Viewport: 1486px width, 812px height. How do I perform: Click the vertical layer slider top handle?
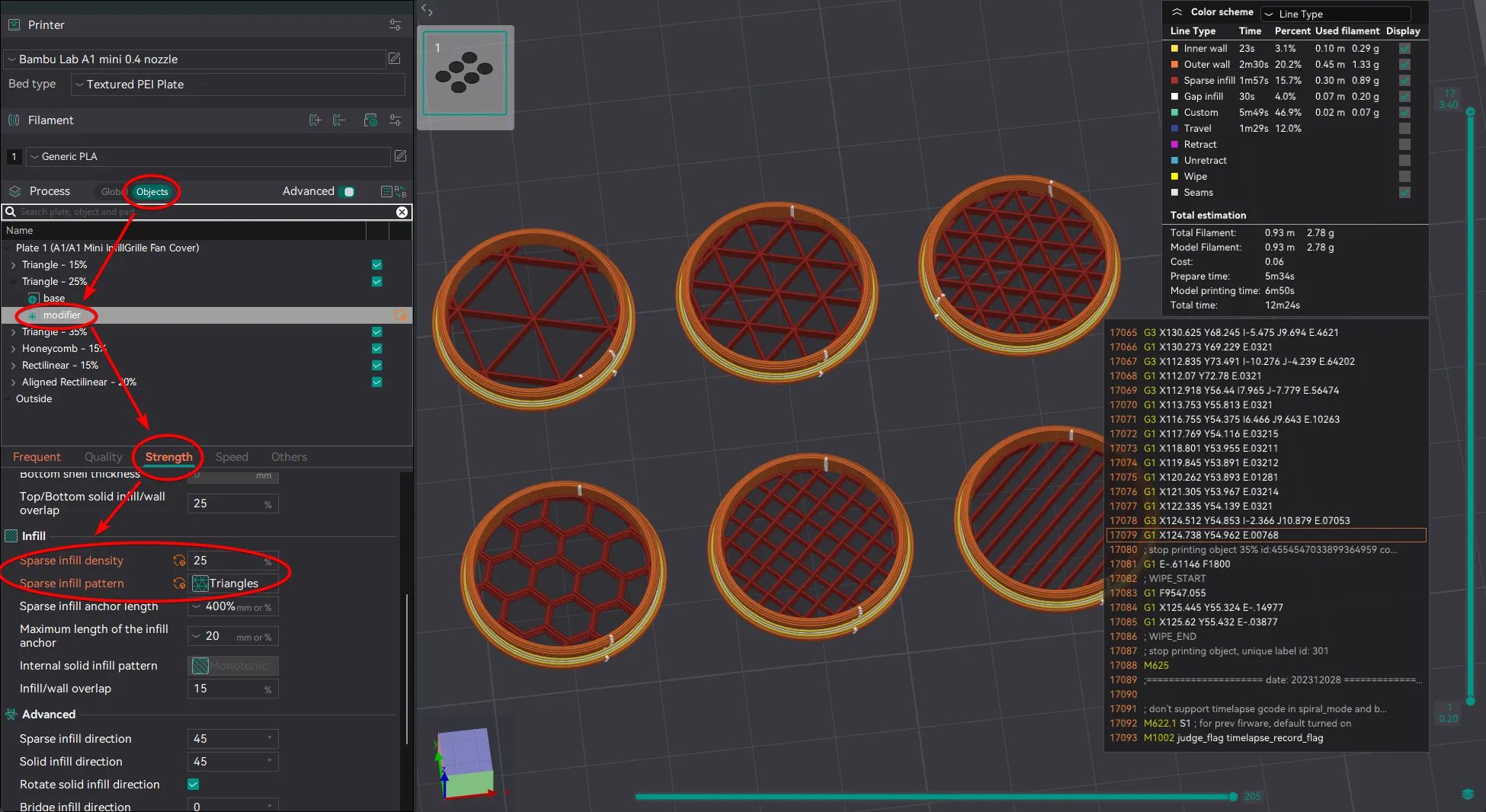click(1470, 112)
